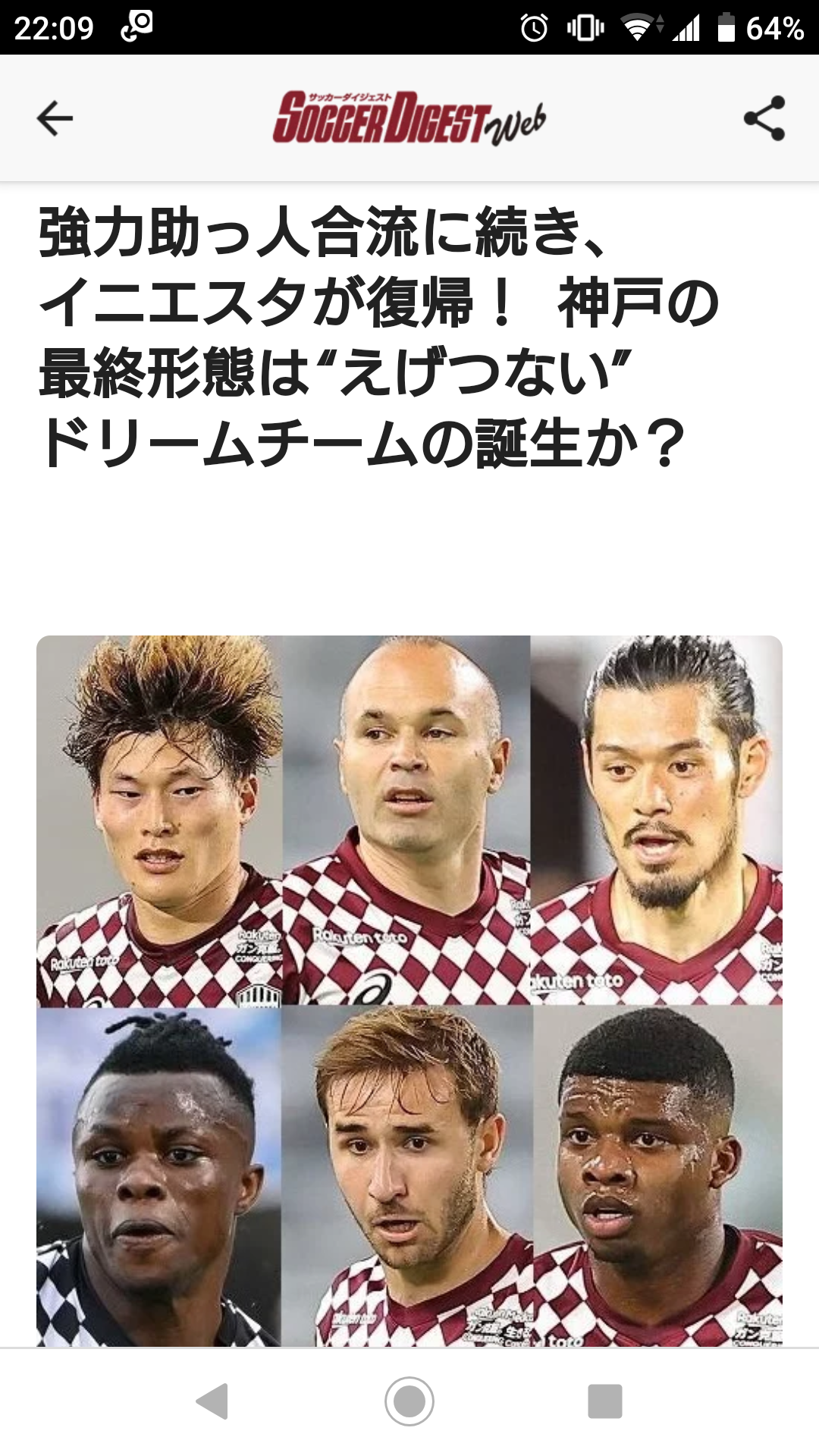Screen dimensions: 819x1456
Task: Tap the Android home circle button
Action: (409, 1401)
